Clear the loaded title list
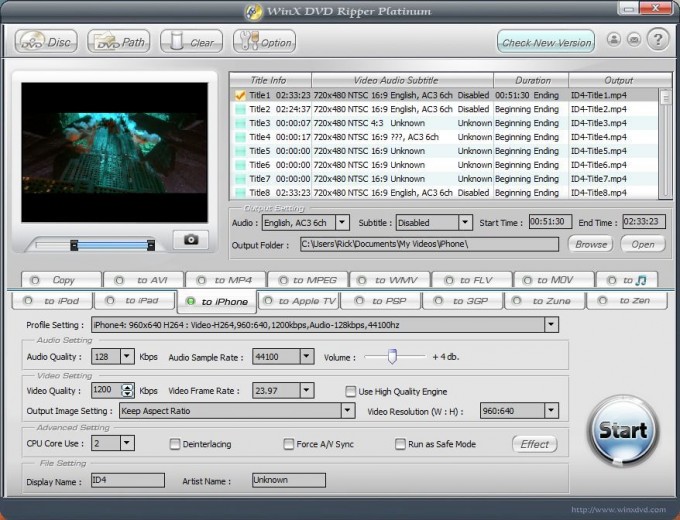 tap(191, 42)
